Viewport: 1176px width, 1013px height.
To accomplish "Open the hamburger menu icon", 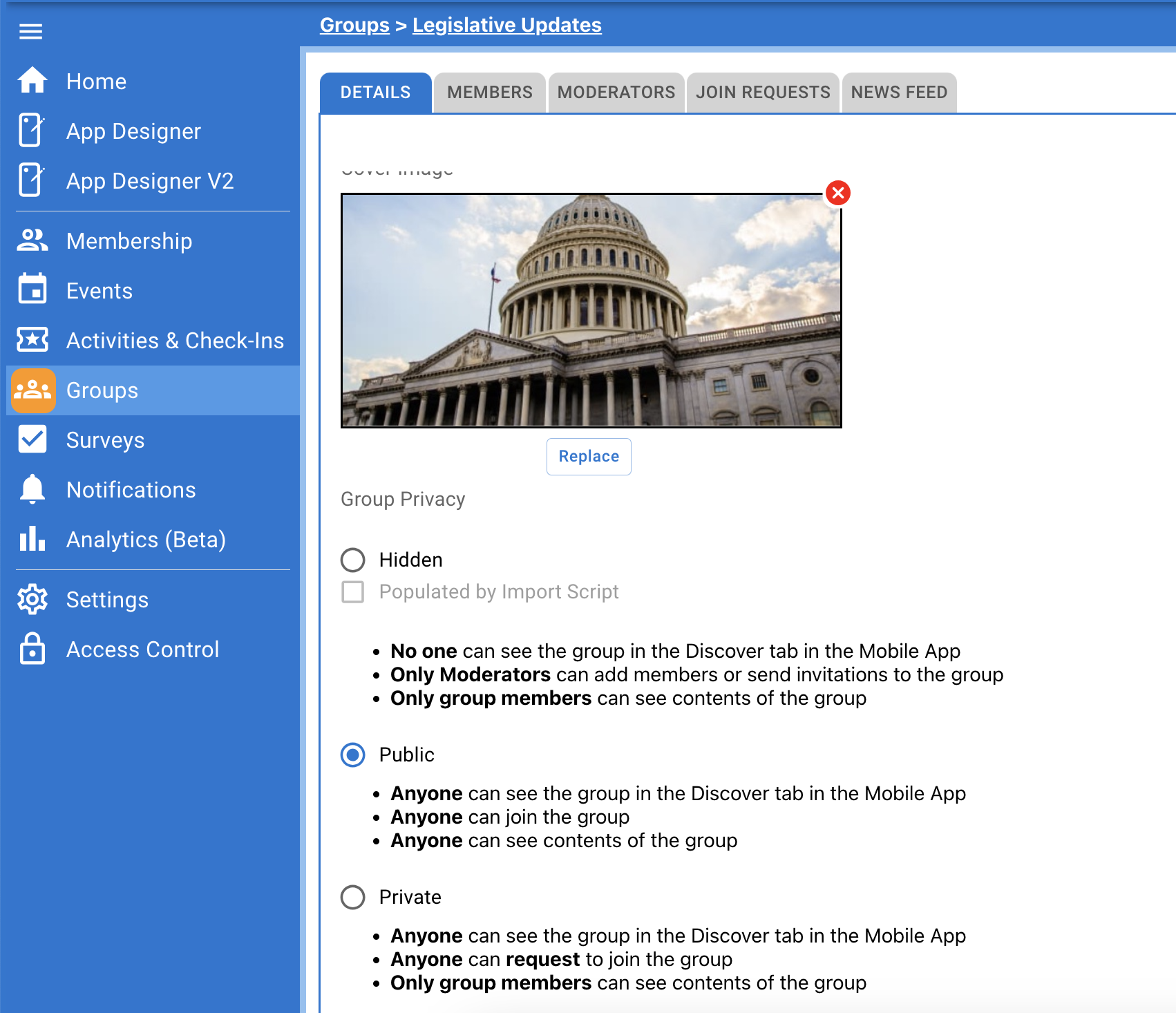I will [x=30, y=31].
